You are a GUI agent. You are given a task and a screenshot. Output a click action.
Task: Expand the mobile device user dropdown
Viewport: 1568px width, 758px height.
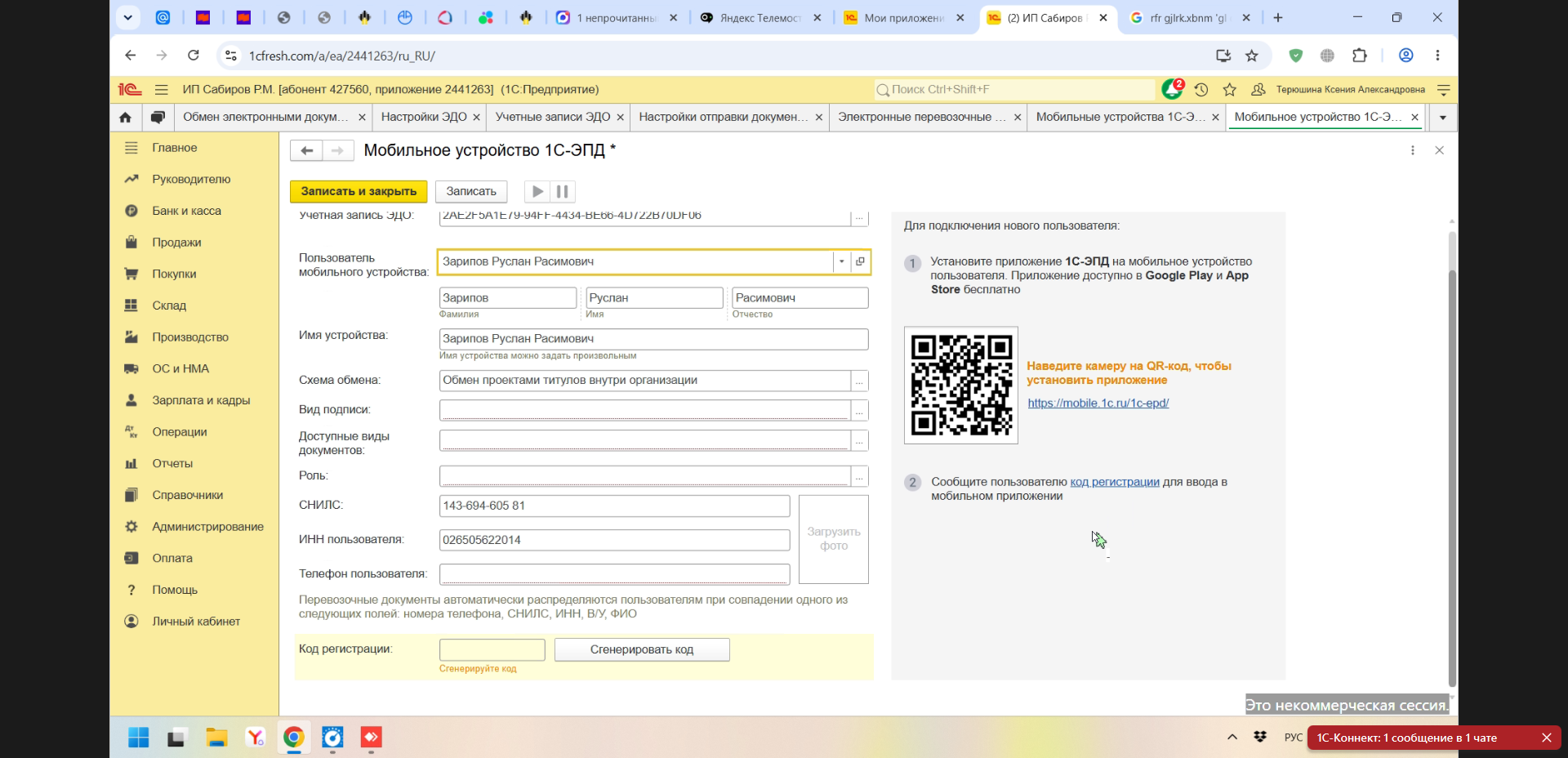pos(841,261)
